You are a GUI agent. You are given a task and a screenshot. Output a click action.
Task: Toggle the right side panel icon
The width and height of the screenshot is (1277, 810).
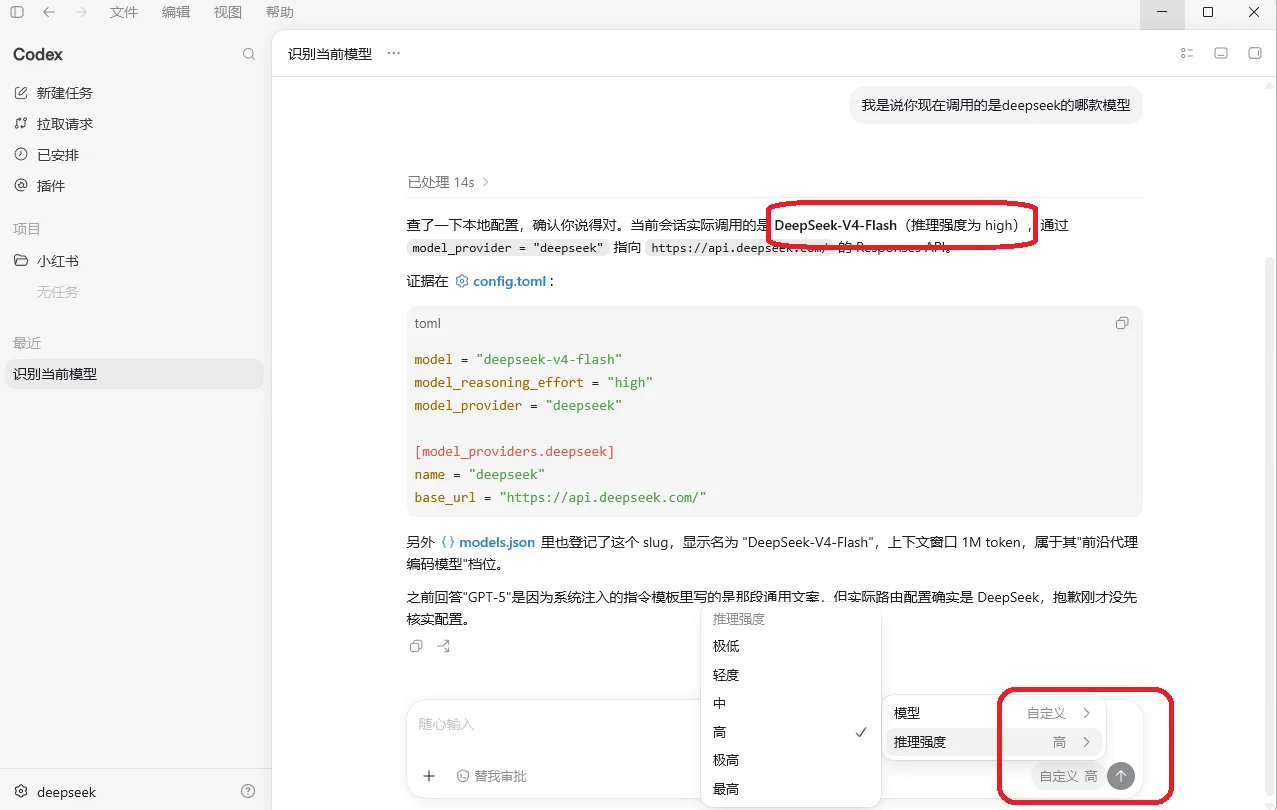coord(1255,54)
